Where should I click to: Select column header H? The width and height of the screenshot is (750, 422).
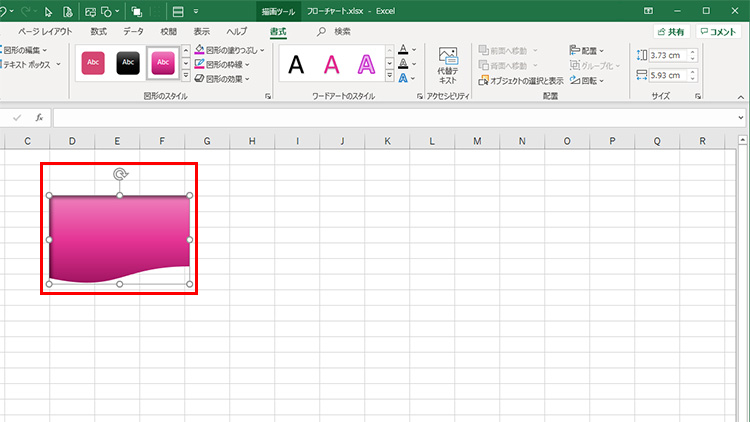click(251, 141)
